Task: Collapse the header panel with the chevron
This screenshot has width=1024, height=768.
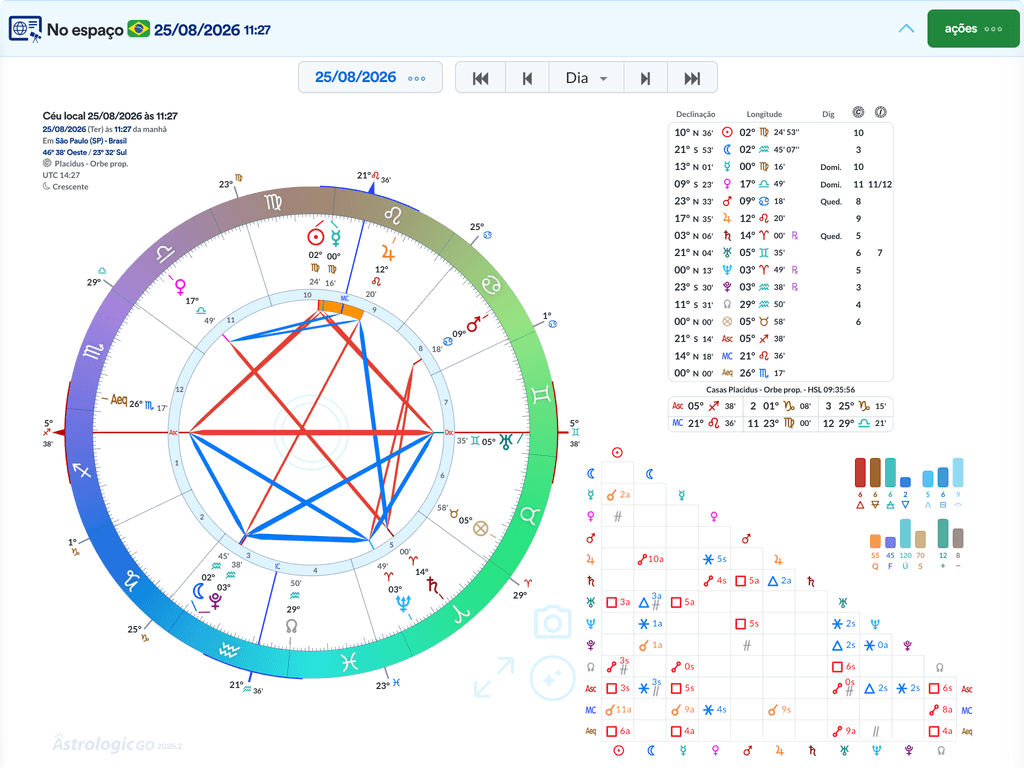Action: coord(906,29)
